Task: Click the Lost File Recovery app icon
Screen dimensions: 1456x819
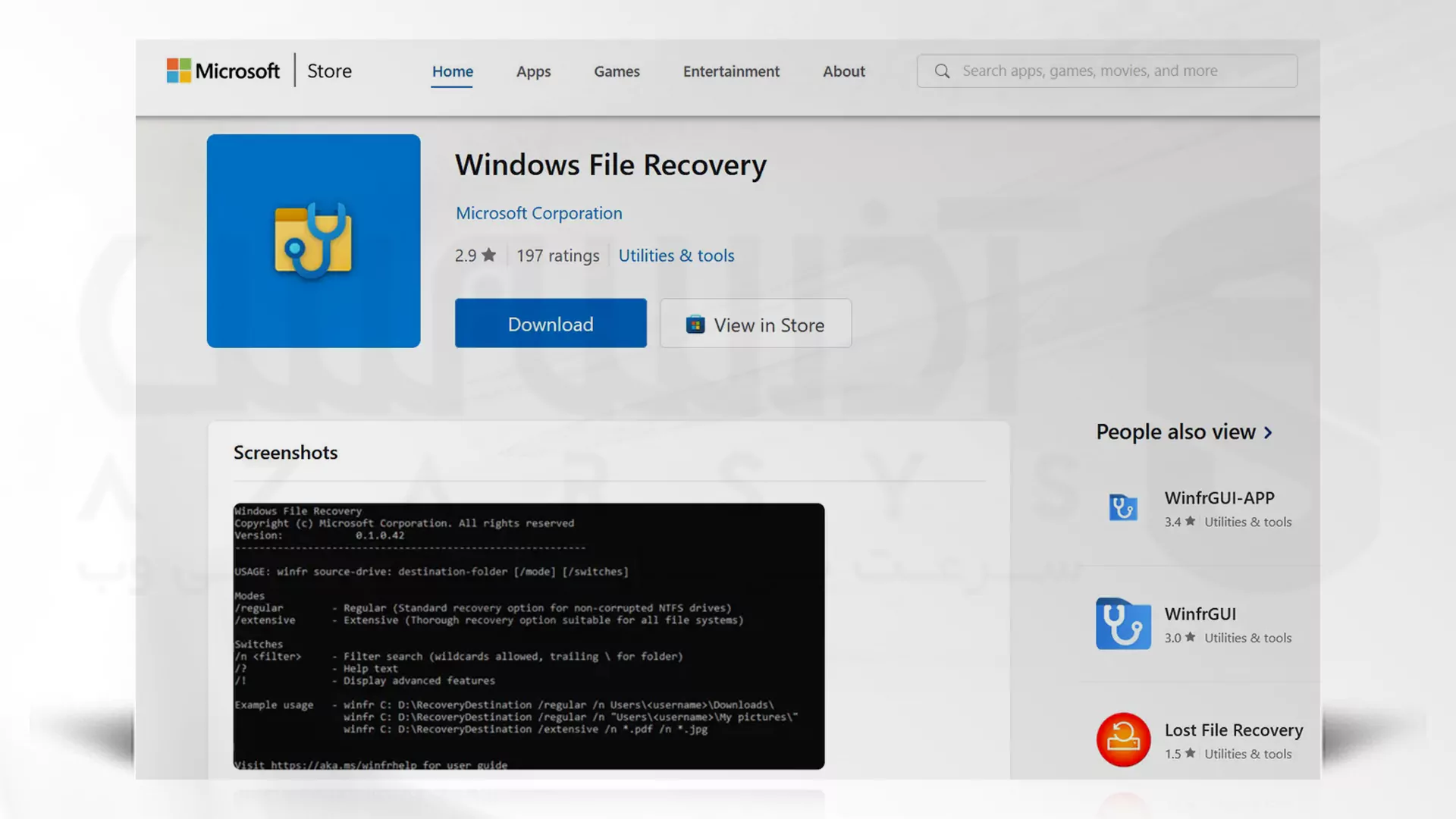Action: 1123,739
